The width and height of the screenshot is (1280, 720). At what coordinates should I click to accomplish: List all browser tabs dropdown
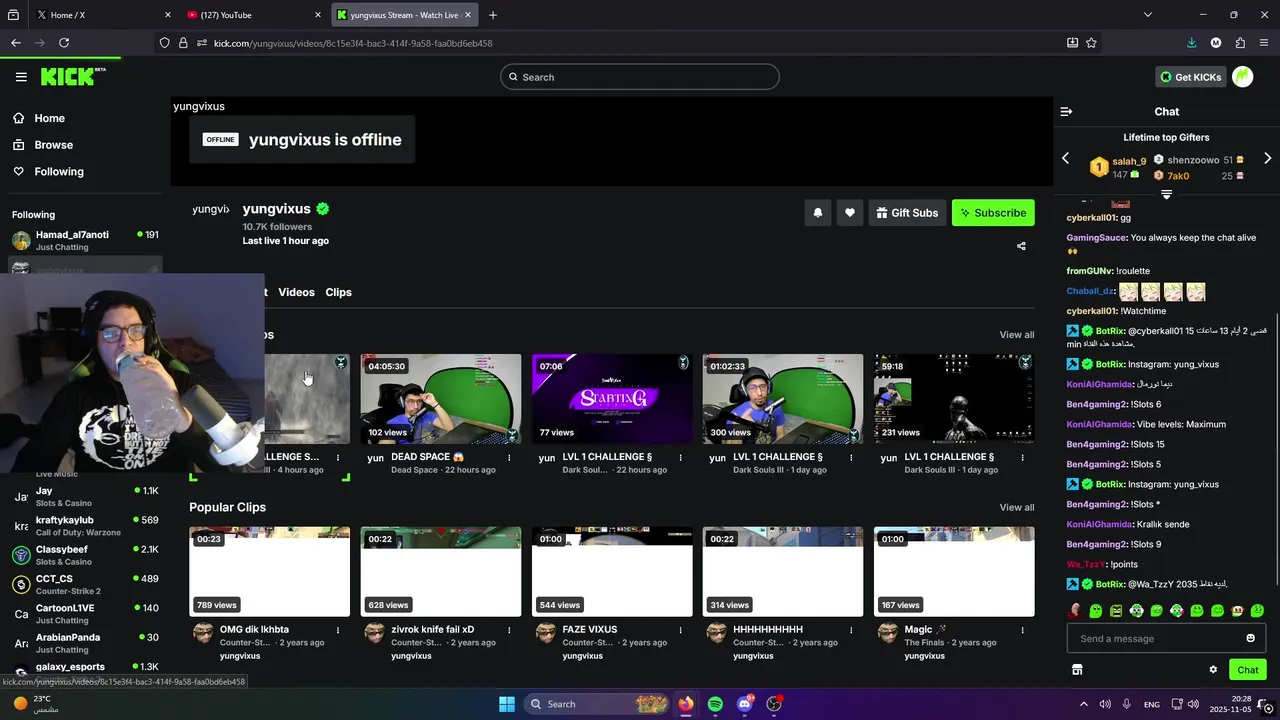(1147, 15)
